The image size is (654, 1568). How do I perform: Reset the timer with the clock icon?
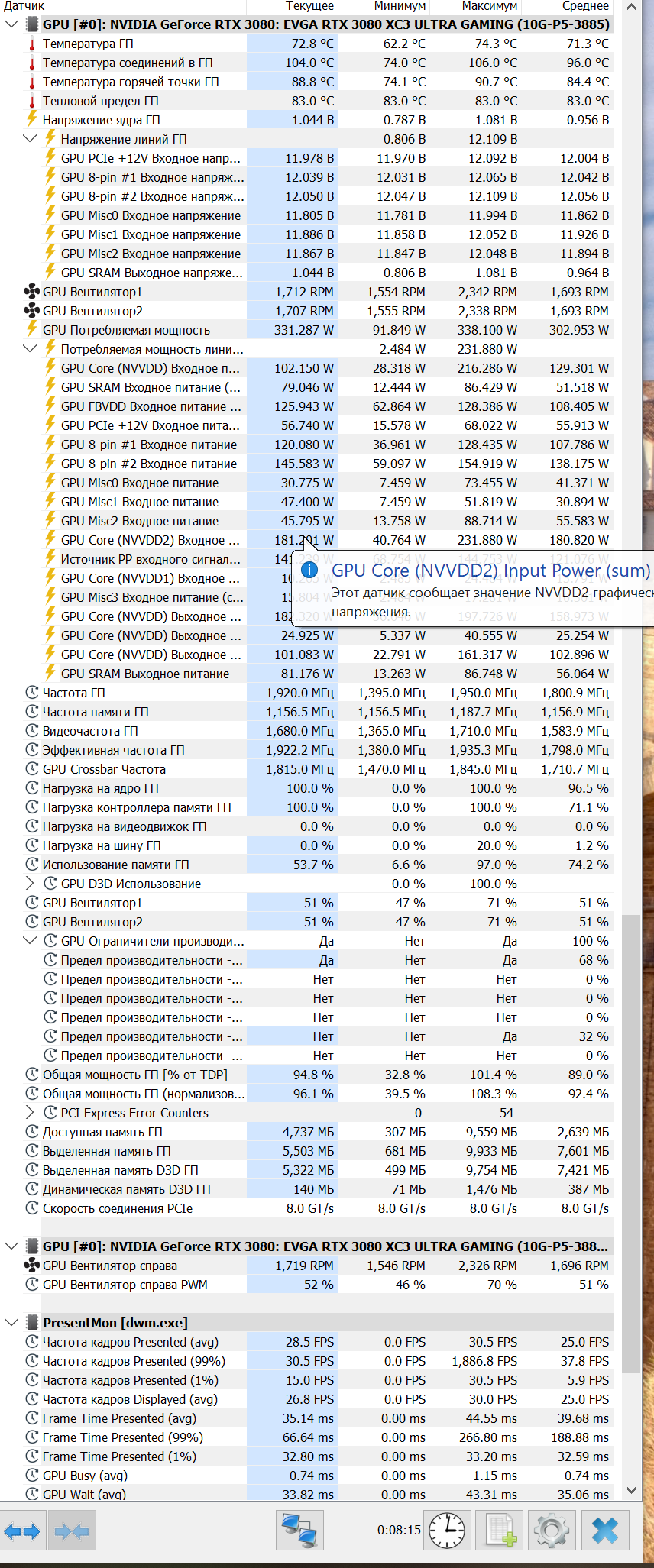[x=447, y=1531]
